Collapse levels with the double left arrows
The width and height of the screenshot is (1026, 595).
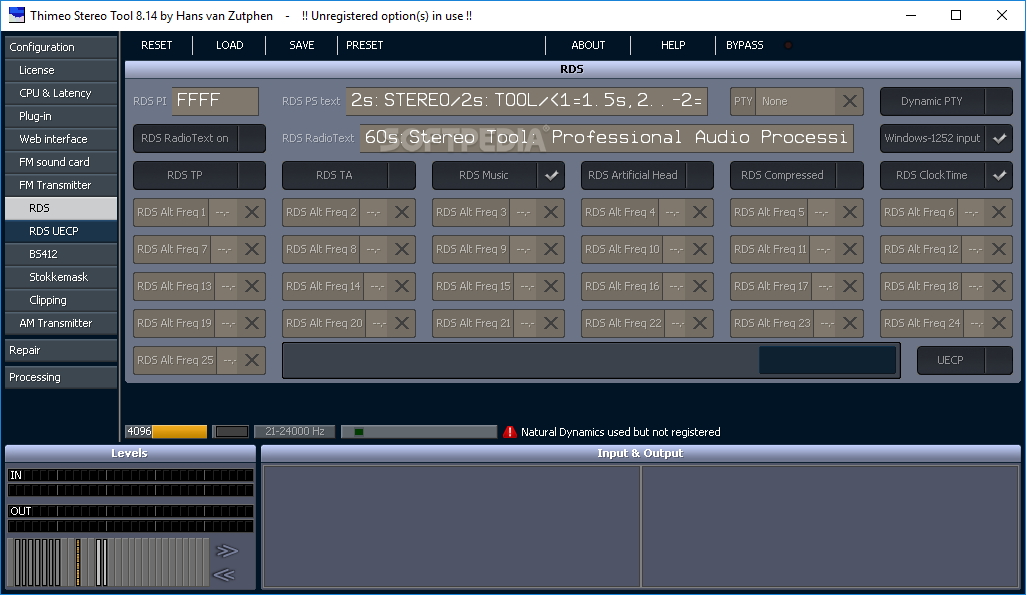click(224, 575)
